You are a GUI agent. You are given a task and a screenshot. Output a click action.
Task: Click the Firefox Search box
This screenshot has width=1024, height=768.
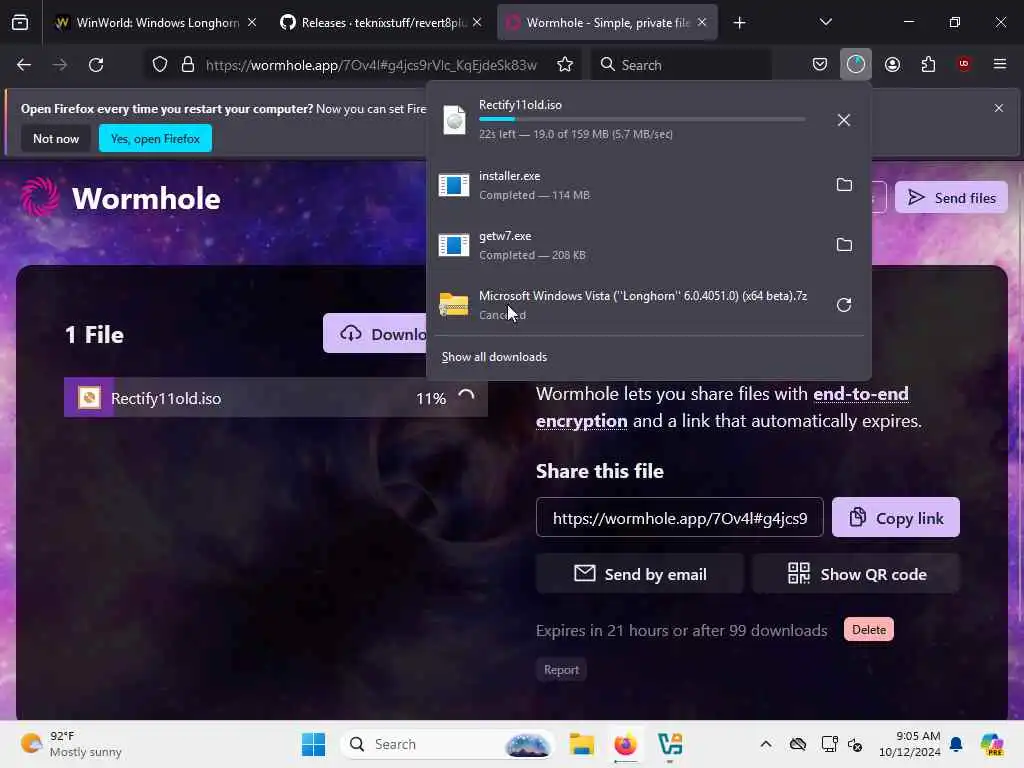(682, 65)
